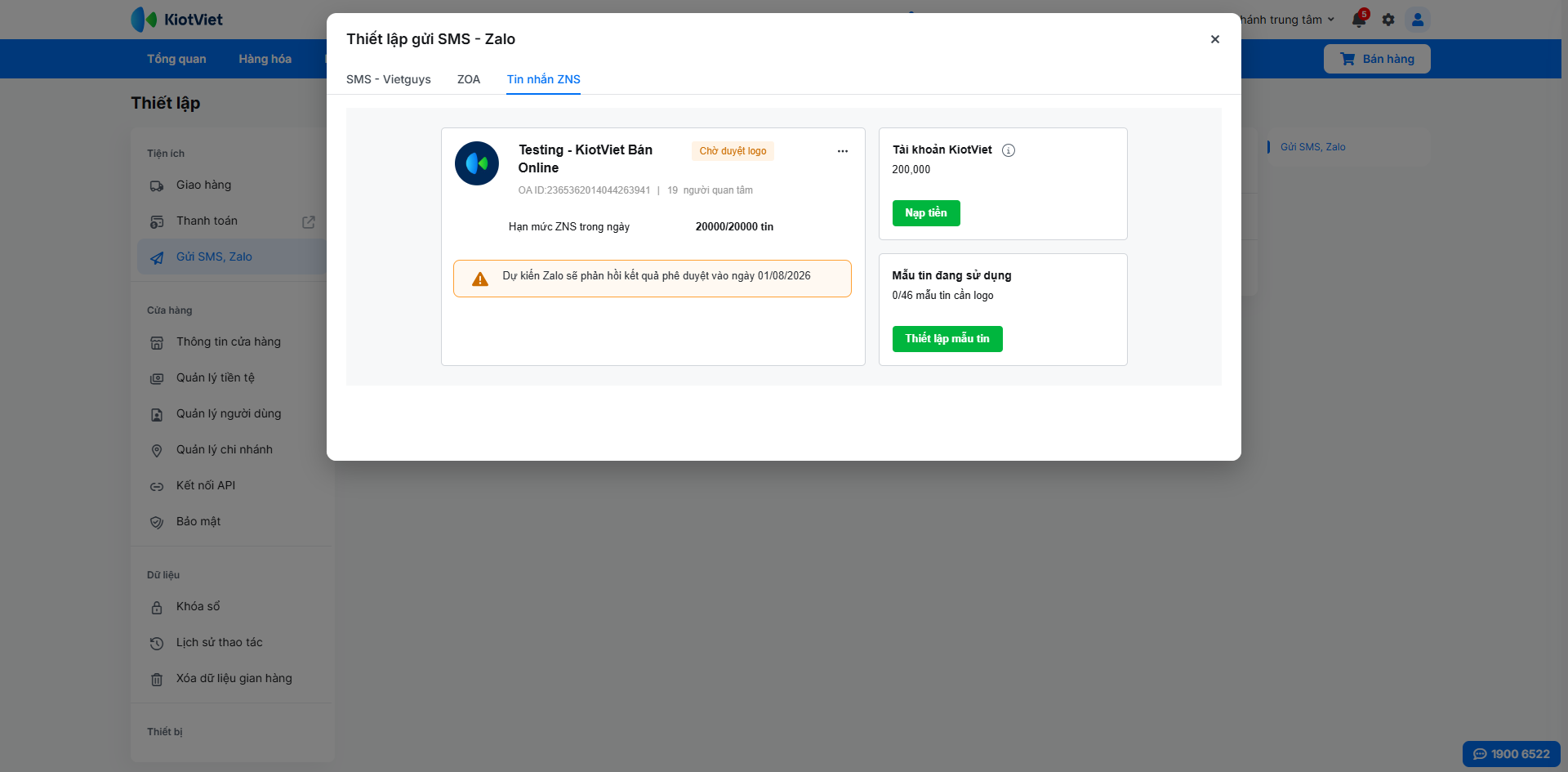1568x772 pixels.
Task: Close the SMS - Zalo setup dialog
Action: click(x=1215, y=39)
